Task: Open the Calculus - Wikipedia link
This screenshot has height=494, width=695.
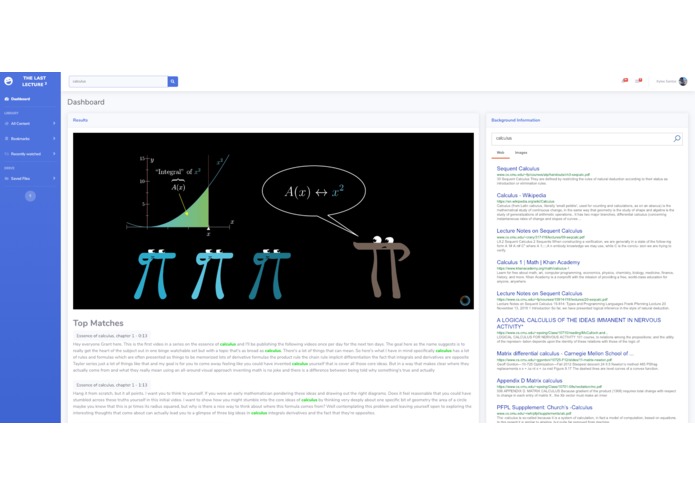Action: [521, 195]
